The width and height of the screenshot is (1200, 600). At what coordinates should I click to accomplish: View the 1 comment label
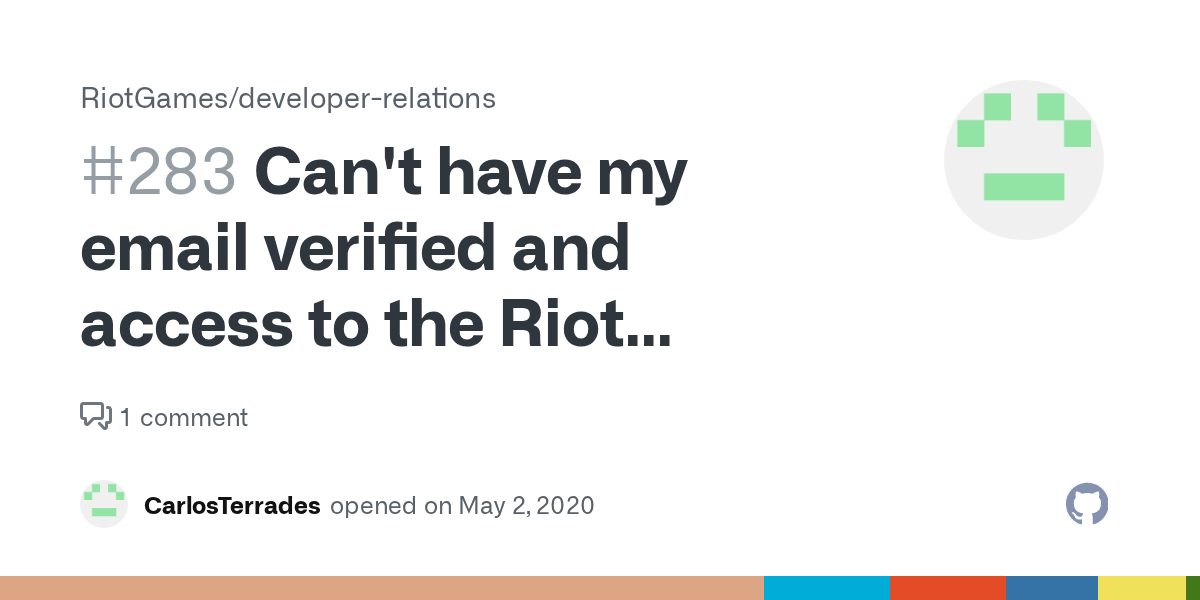click(184, 417)
